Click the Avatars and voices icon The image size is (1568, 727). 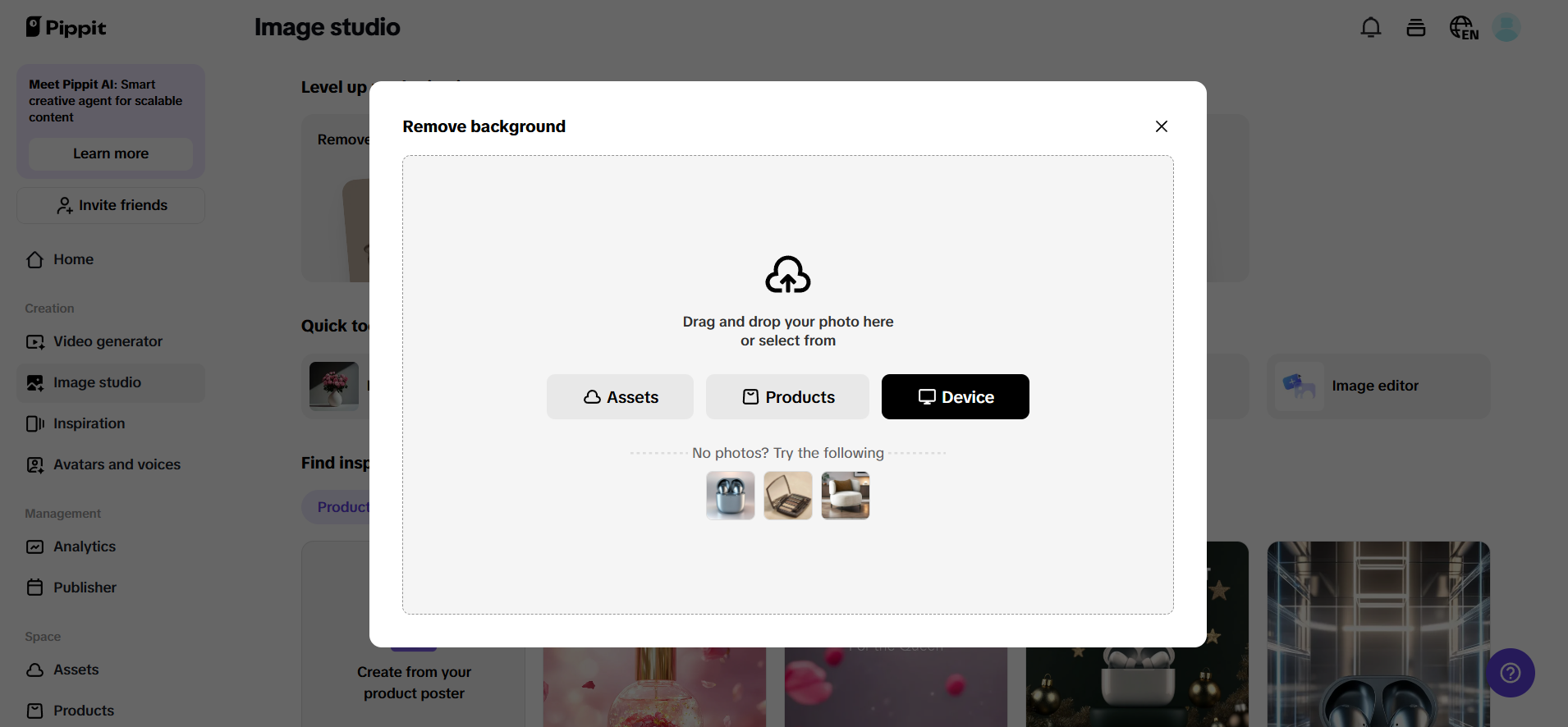point(34,464)
